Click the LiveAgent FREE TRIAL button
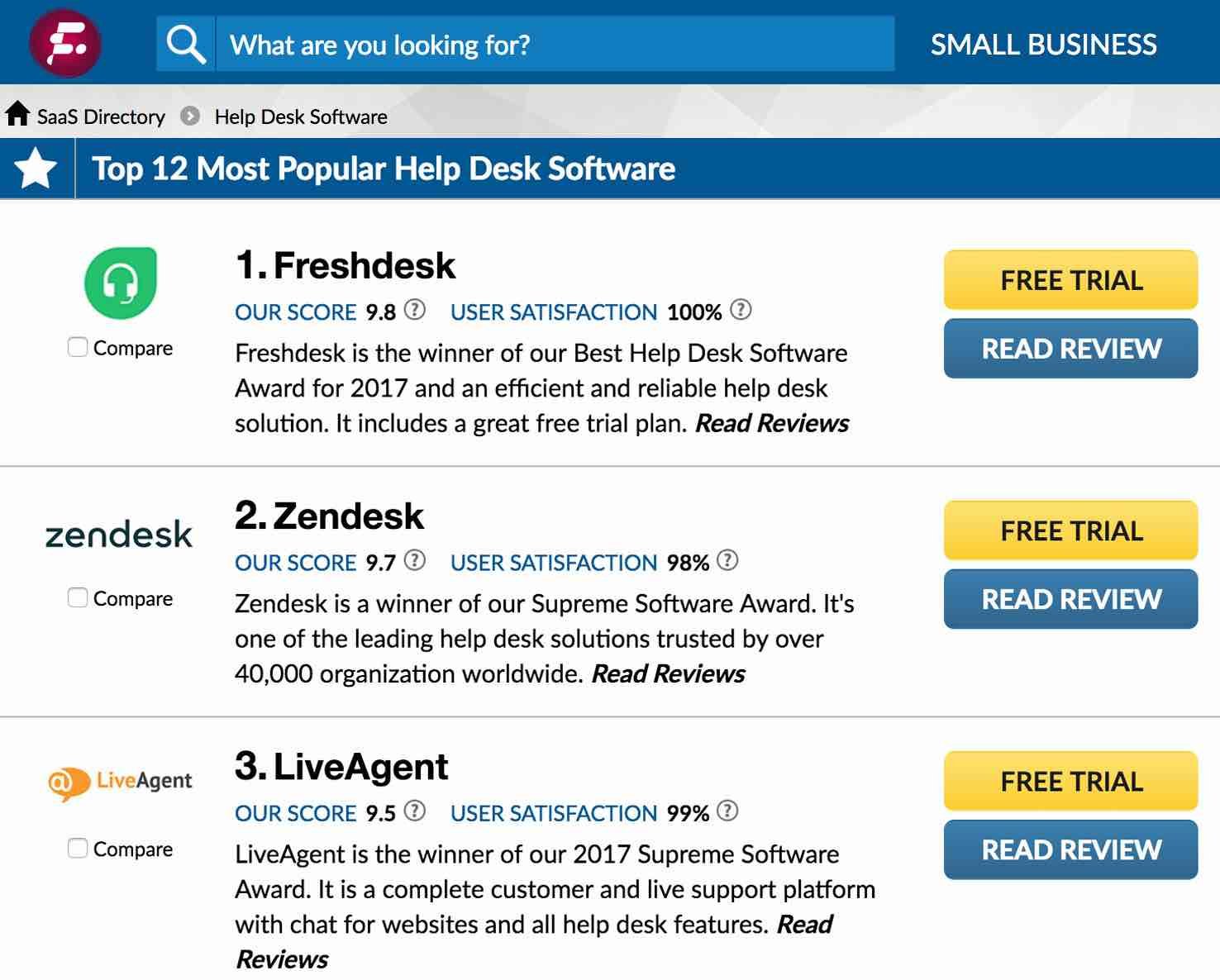This screenshot has height=980, width=1220. [1070, 781]
